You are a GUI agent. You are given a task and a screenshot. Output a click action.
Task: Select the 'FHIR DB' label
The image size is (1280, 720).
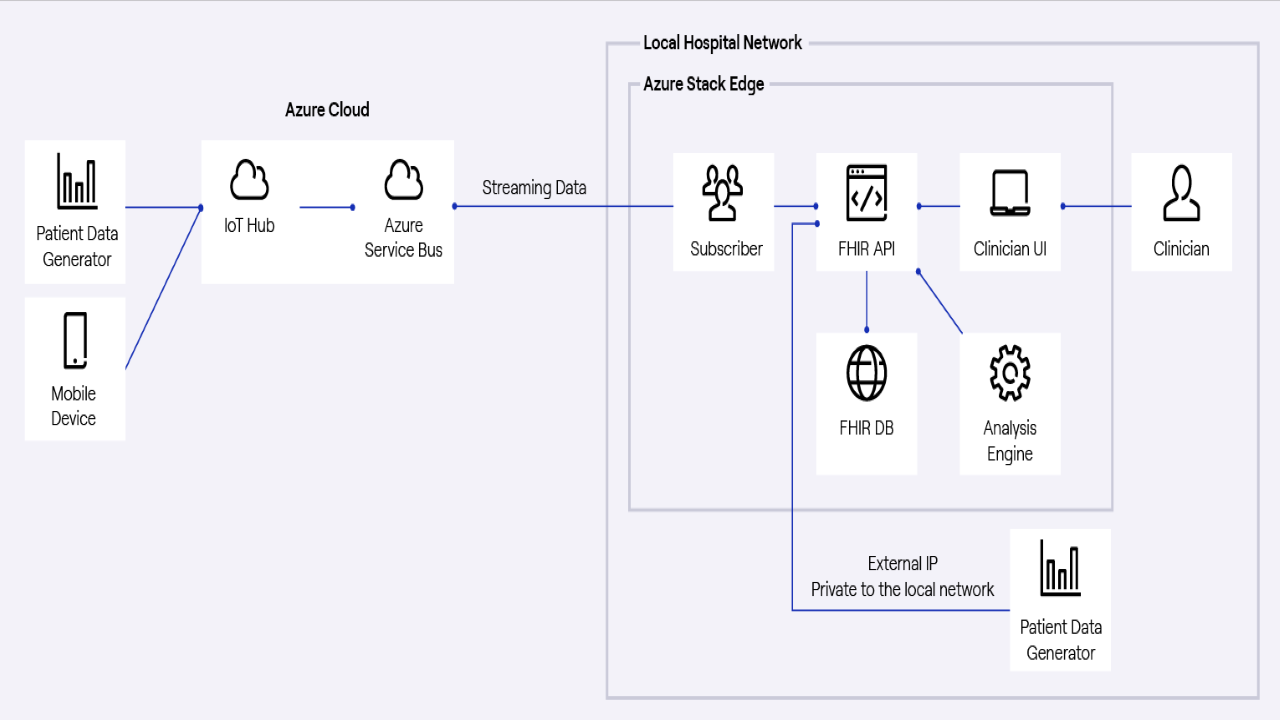pyautogui.click(x=866, y=428)
